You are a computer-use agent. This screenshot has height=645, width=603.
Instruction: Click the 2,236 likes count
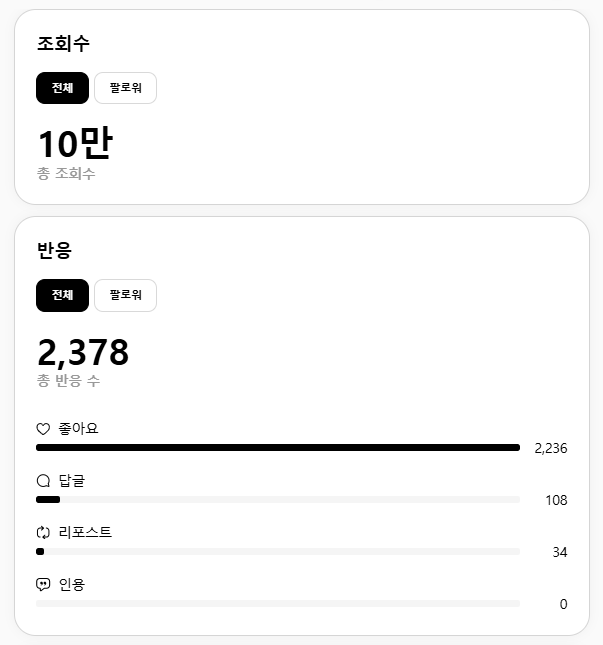pyautogui.click(x=551, y=448)
